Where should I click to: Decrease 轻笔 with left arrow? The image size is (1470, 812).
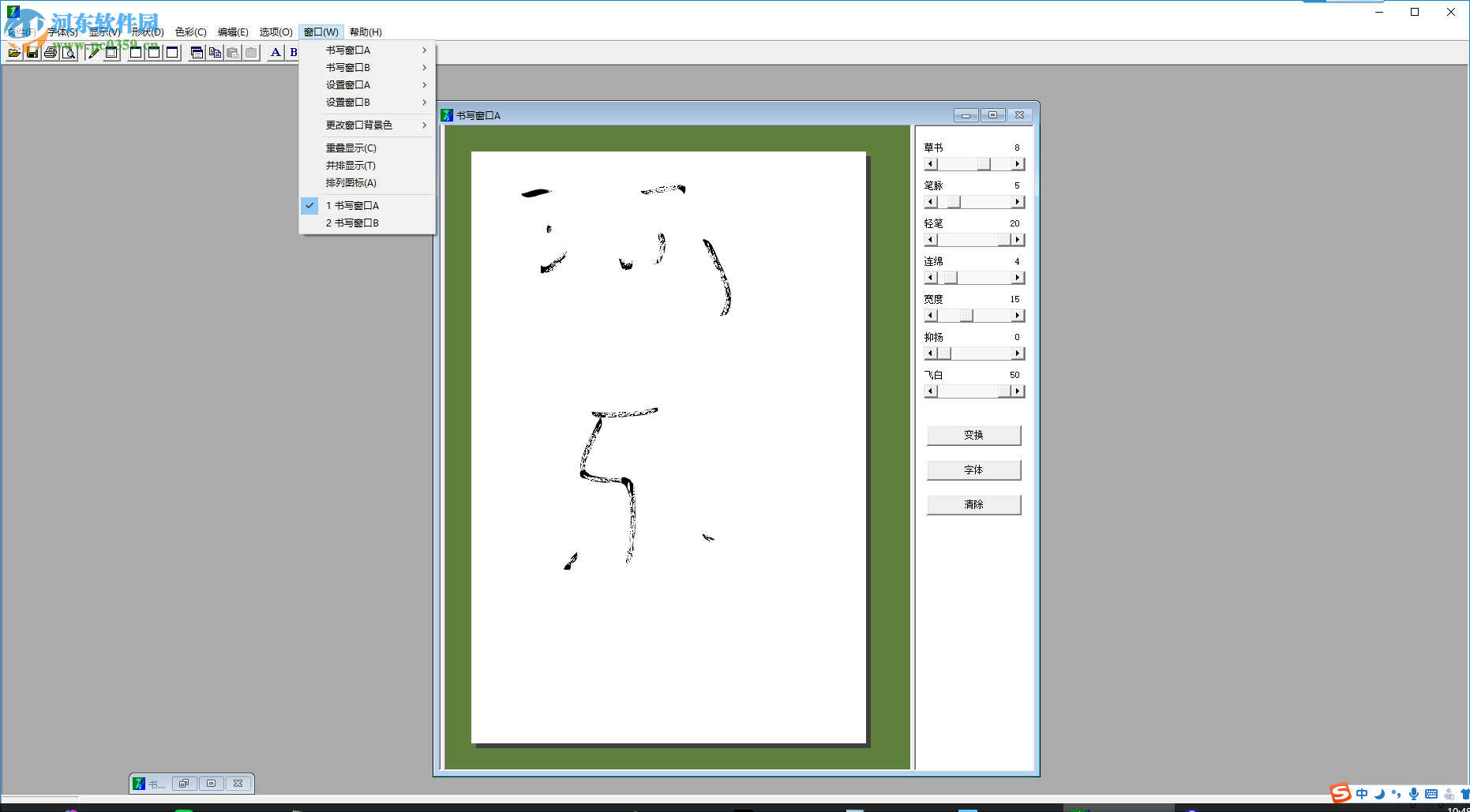click(931, 240)
